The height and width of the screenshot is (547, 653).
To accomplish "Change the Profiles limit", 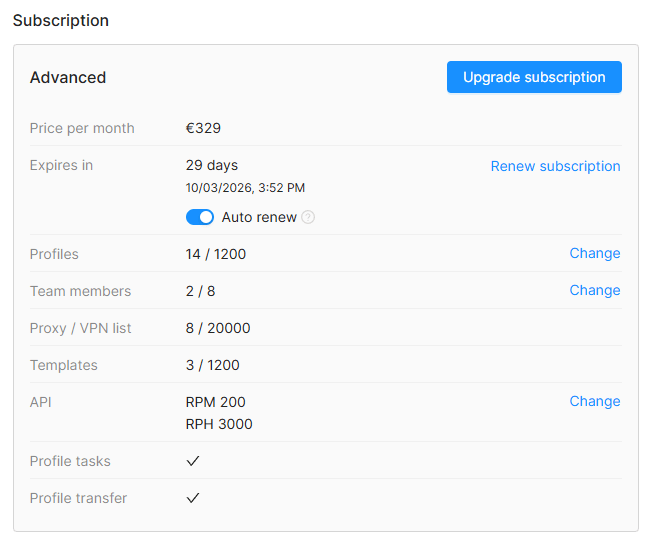I will pos(595,253).
